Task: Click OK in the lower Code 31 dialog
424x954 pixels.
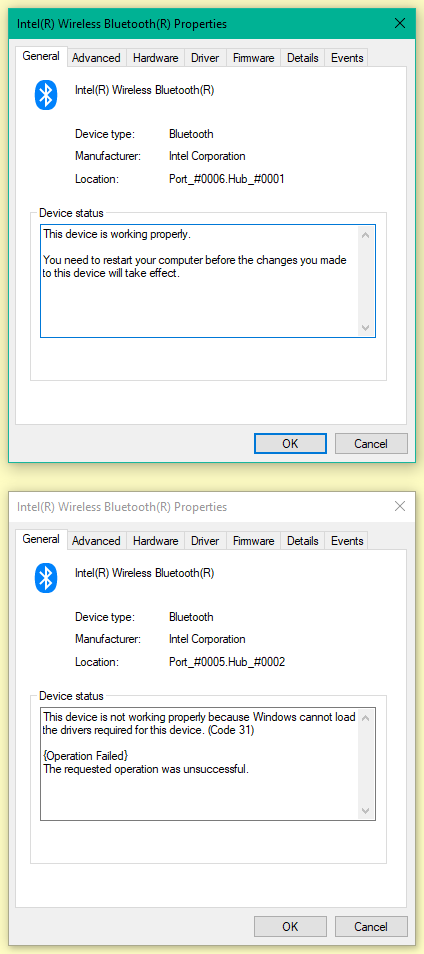Action: [x=290, y=927]
